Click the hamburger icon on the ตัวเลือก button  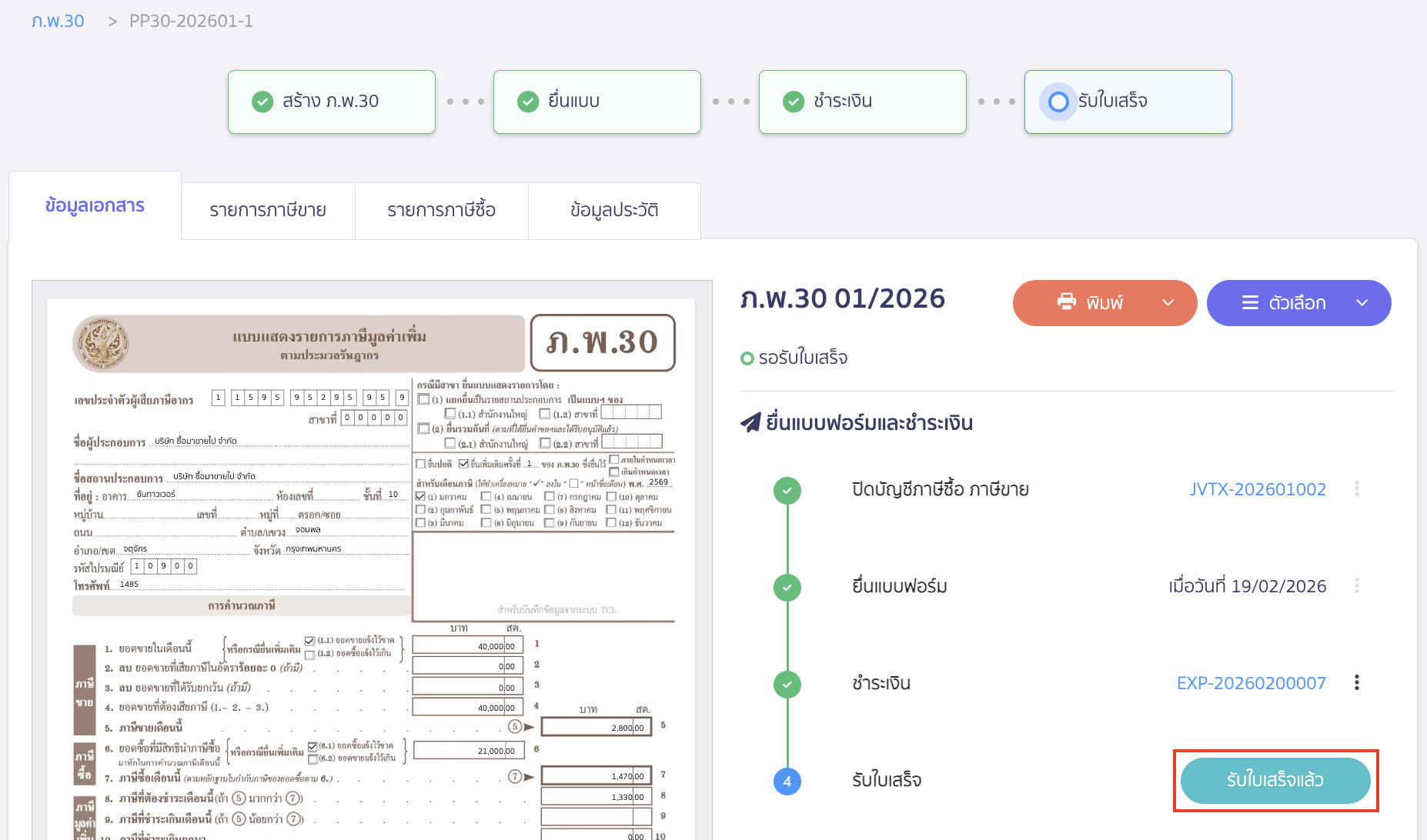coord(1251,302)
